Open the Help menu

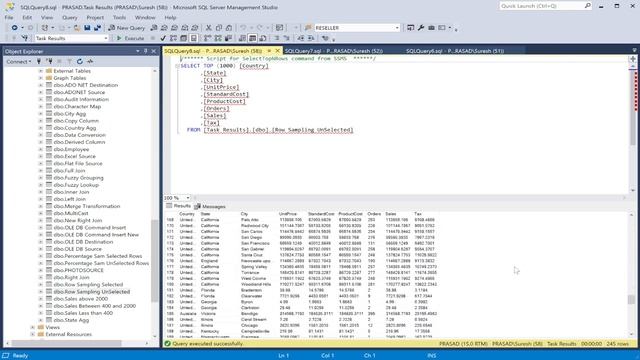point(170,18)
